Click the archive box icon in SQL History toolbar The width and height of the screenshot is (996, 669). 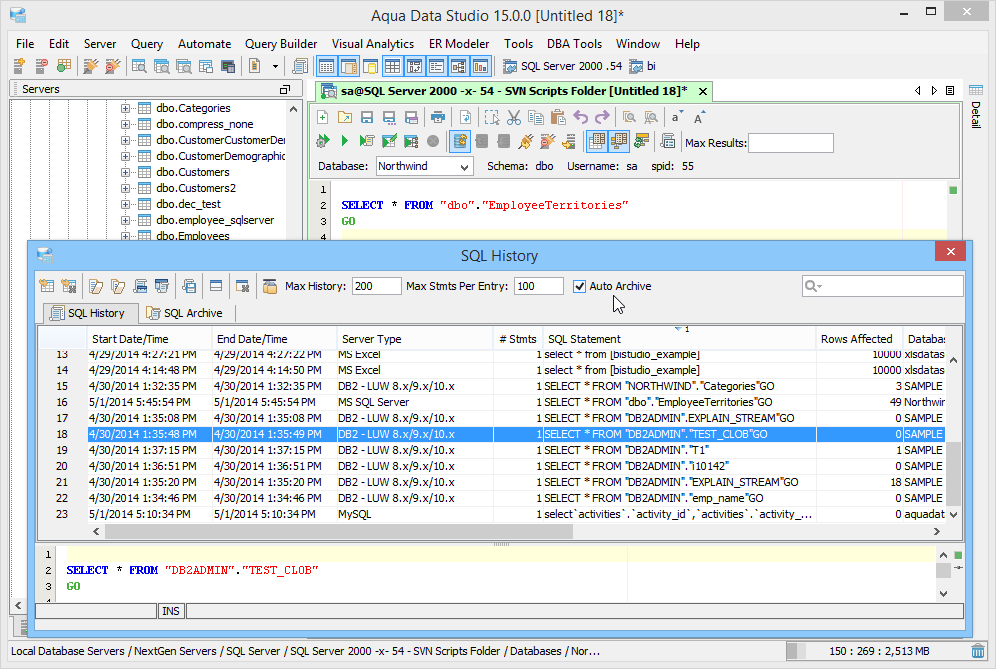[x=270, y=287]
